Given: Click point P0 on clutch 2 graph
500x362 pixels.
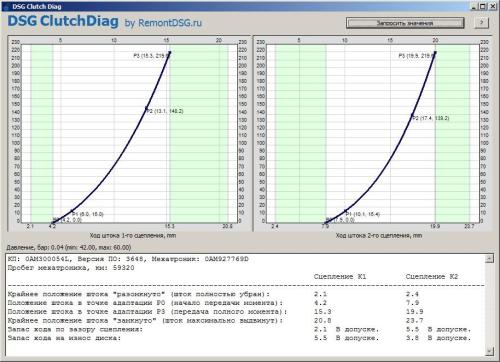Looking at the screenshot, I should click(325, 222).
